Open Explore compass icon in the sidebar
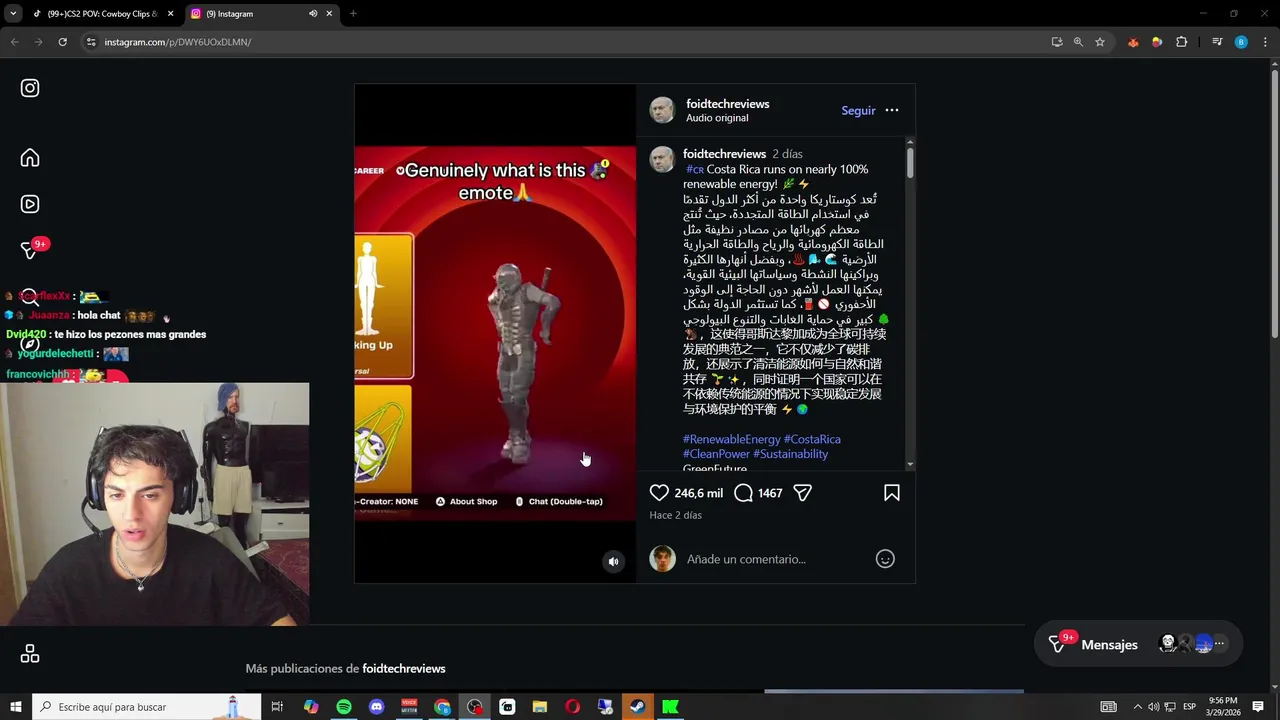 tap(30, 344)
